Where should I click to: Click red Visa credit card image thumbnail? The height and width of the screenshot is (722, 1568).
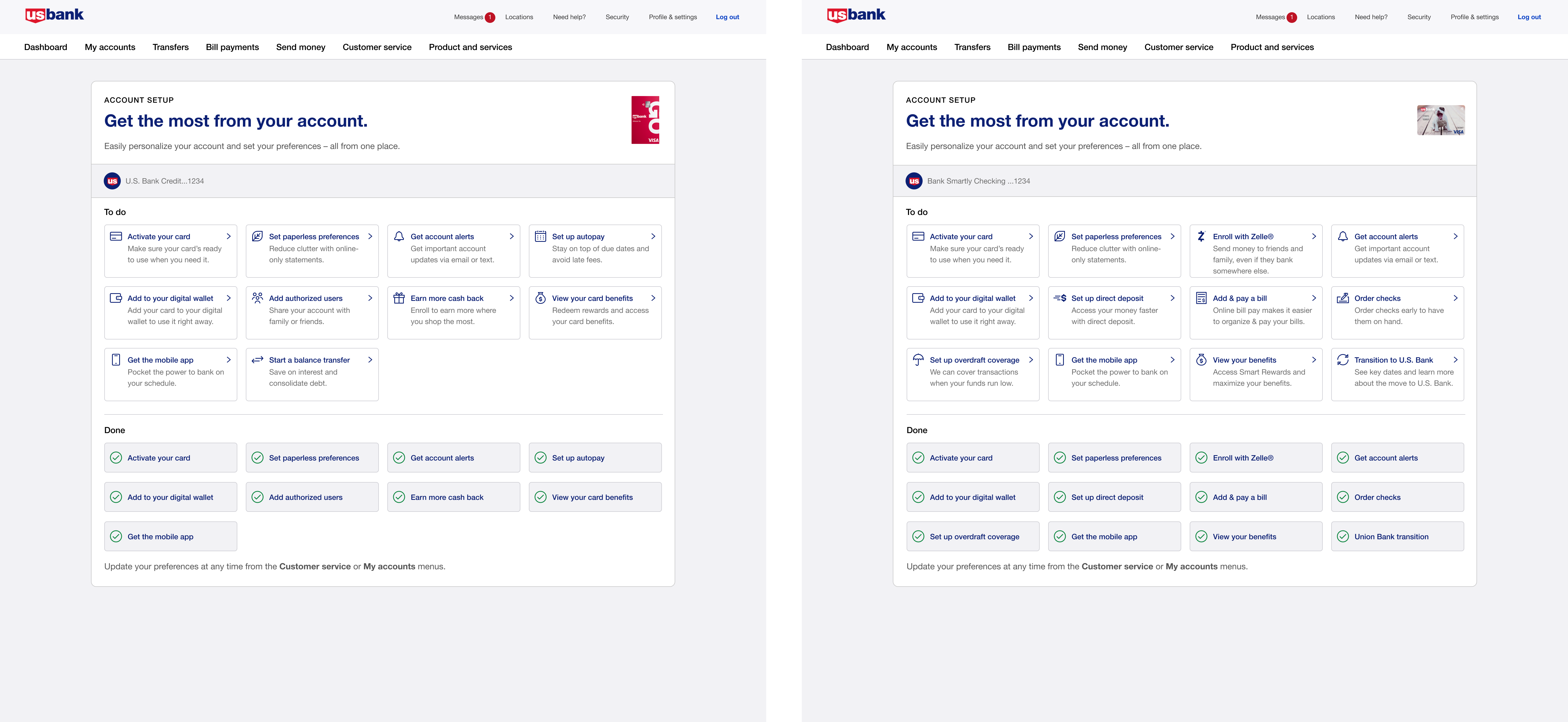[645, 120]
